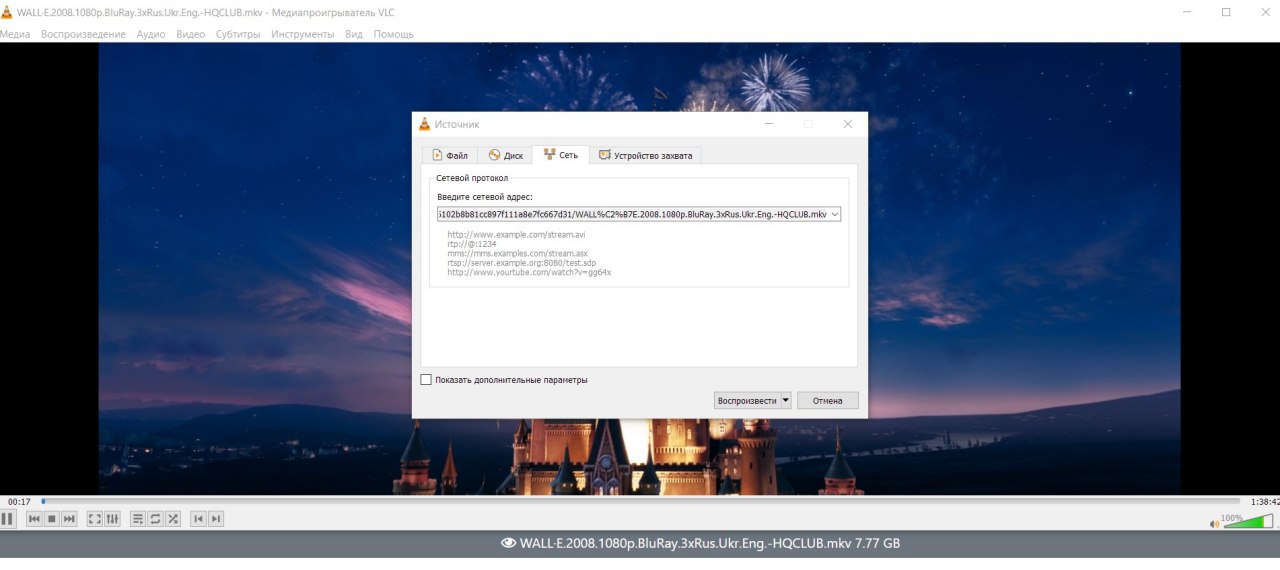Click the elapsed time 00:17 label
The image size is (1280, 570).
[x=18, y=501]
